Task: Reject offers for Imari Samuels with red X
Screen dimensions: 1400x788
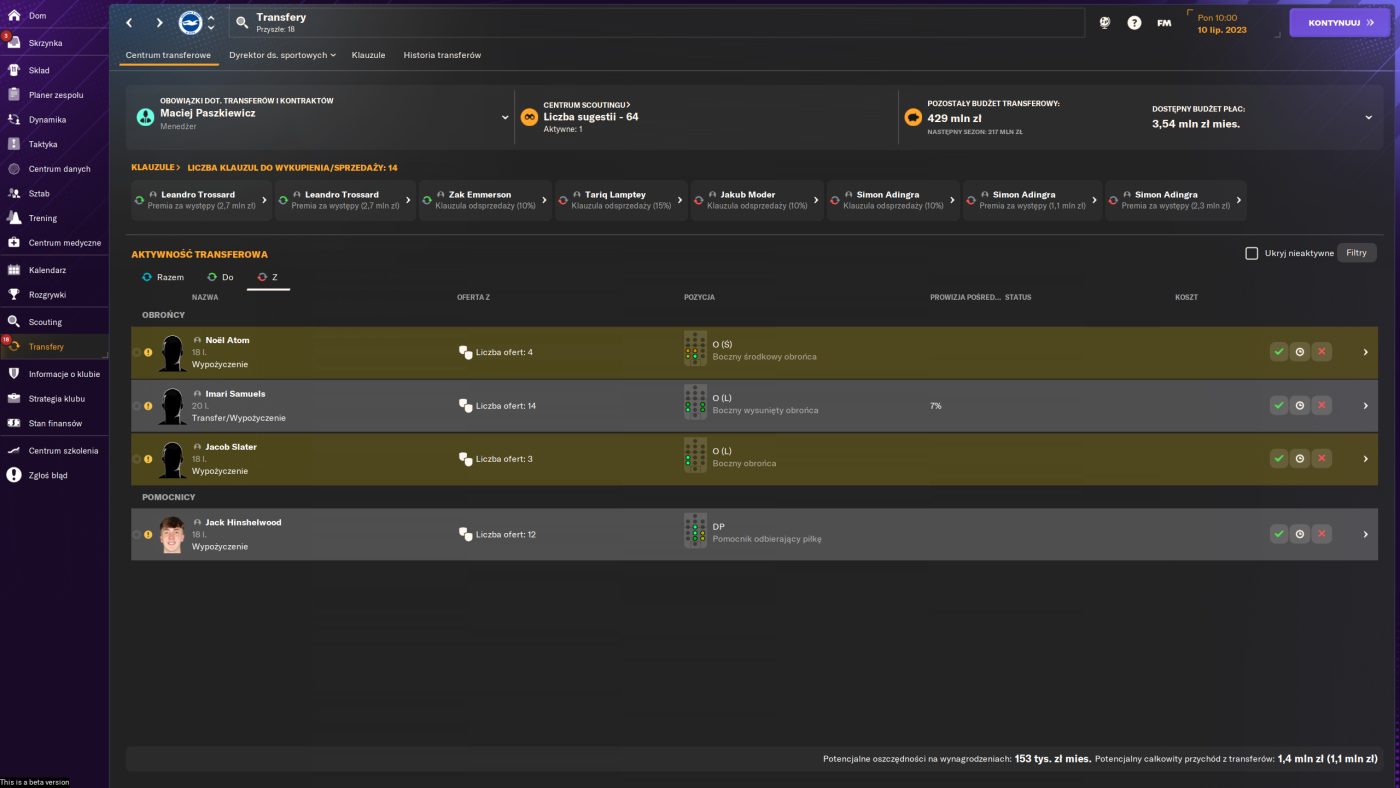Action: point(1322,406)
